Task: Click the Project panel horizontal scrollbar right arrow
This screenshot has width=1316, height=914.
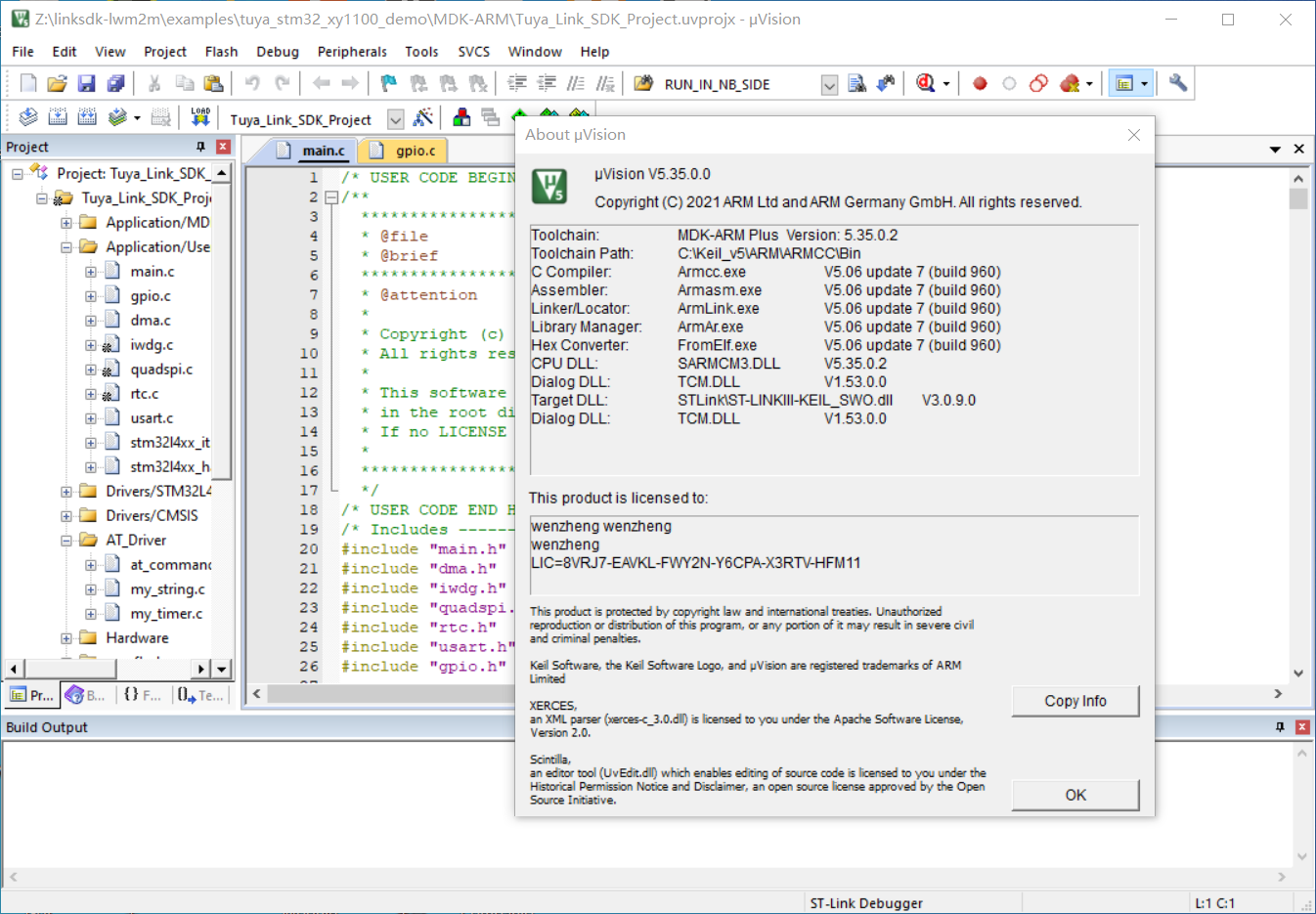Action: click(200, 669)
